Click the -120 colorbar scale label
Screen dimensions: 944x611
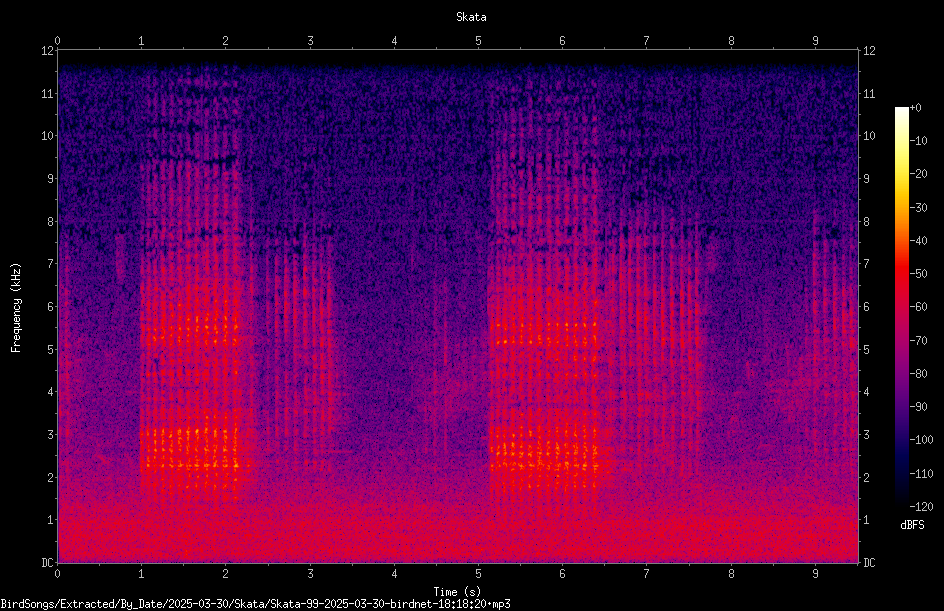921,507
